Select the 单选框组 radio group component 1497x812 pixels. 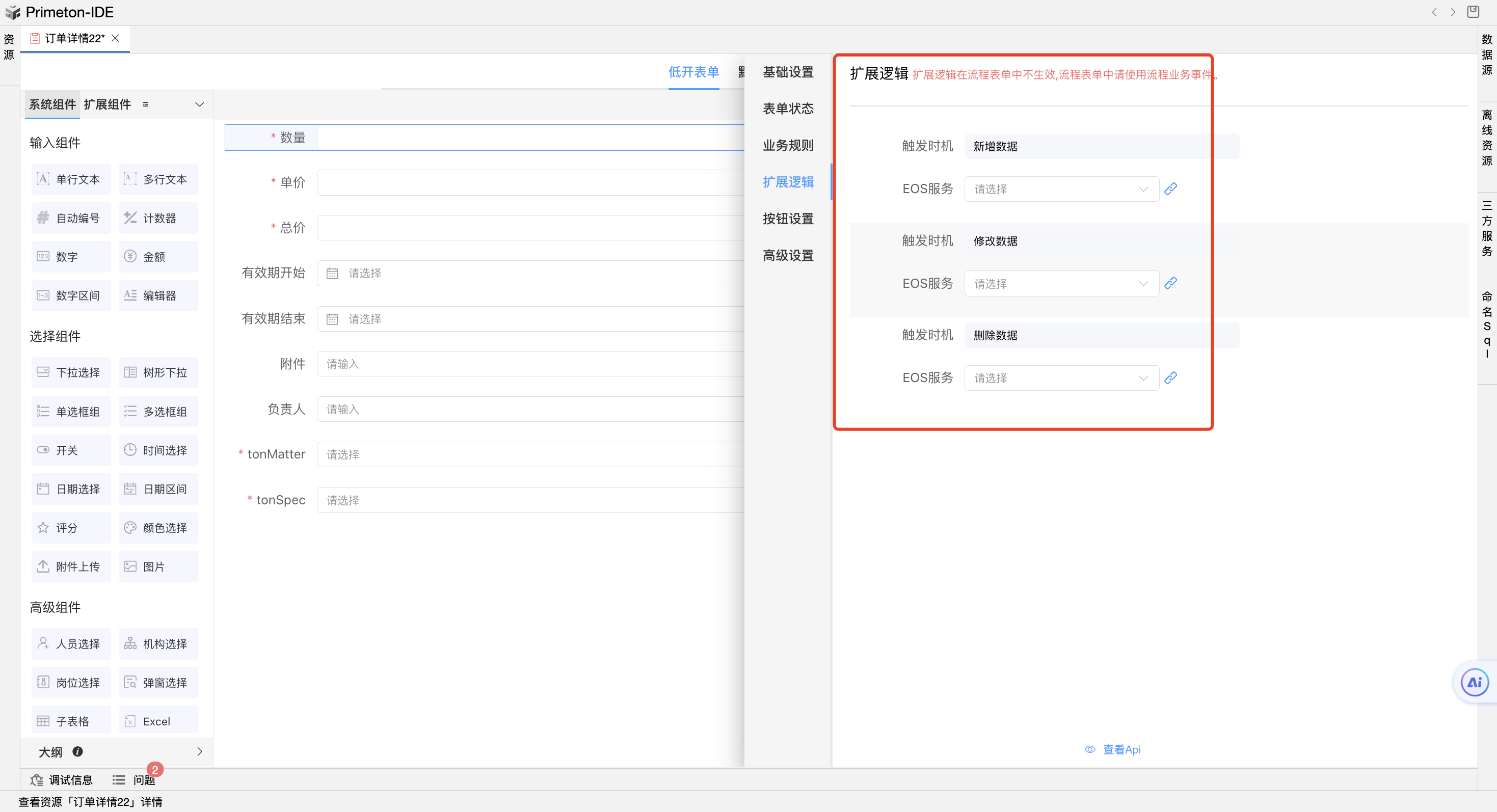coord(71,411)
